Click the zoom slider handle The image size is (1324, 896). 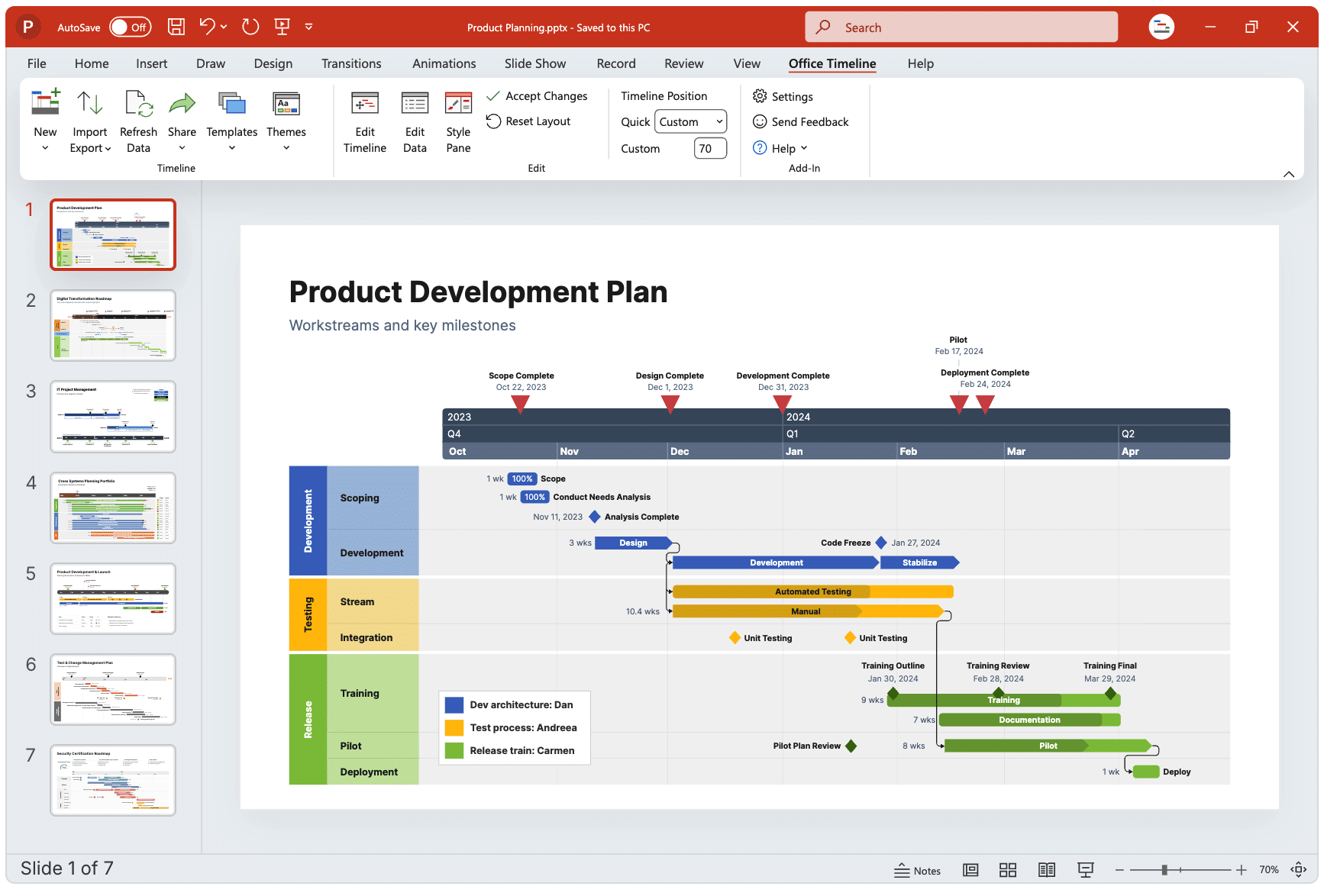click(1164, 870)
